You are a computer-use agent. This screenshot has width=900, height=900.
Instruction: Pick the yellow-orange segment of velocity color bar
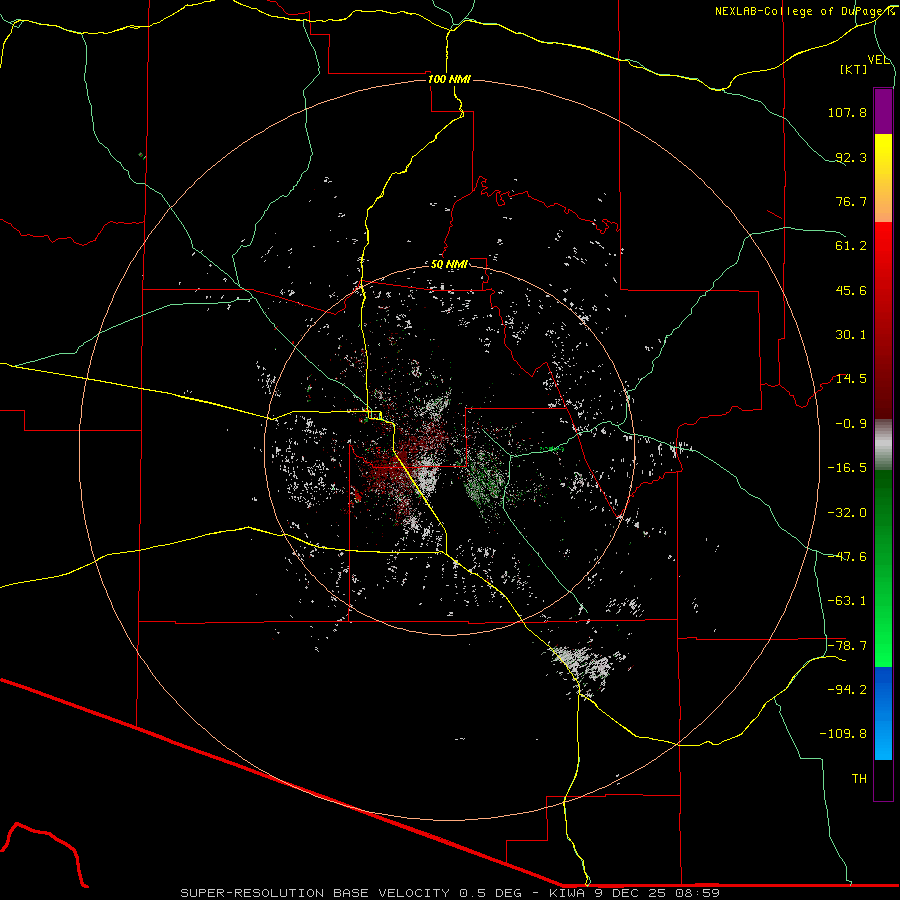(x=883, y=178)
